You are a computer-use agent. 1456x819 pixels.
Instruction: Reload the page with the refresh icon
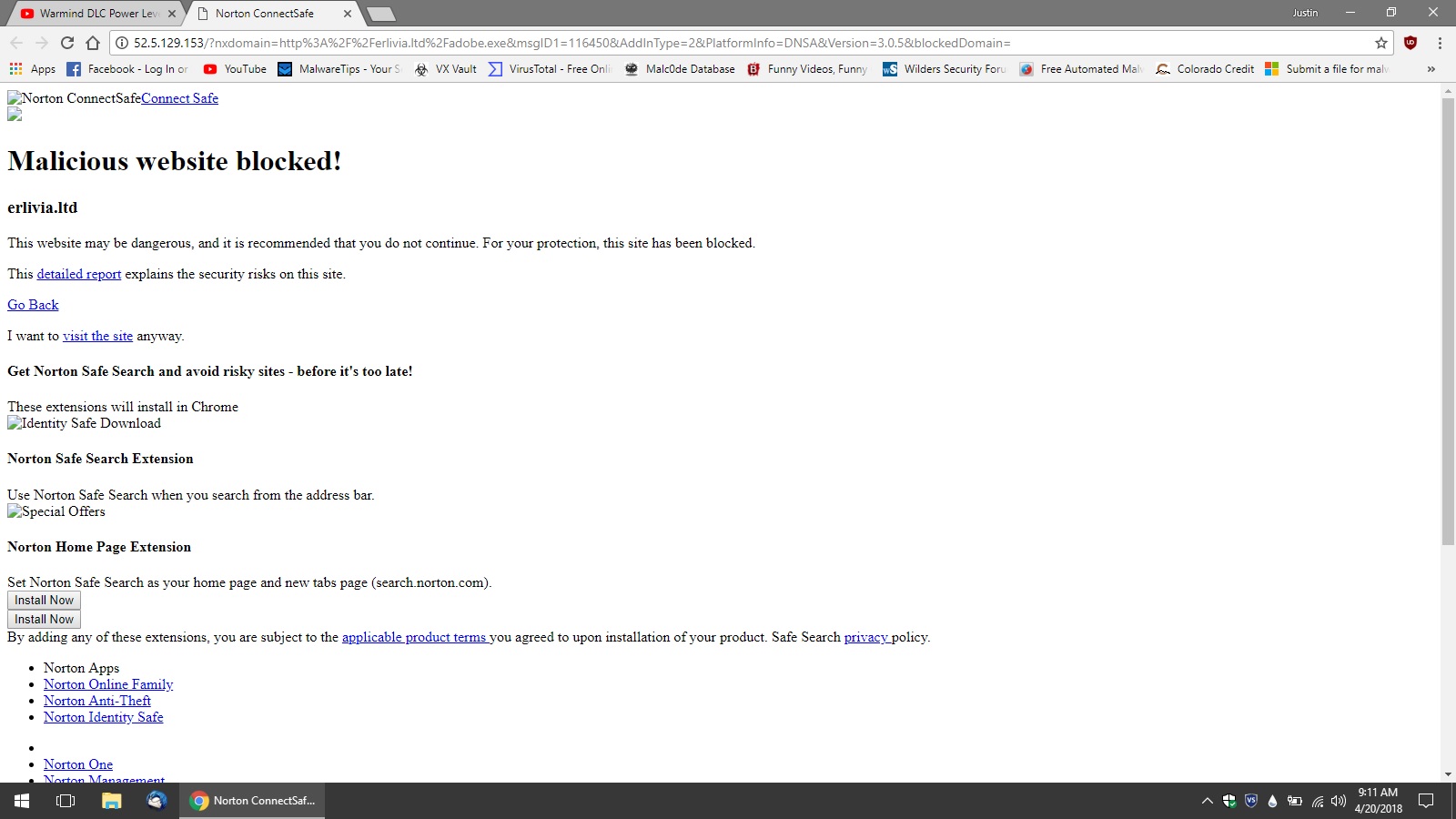click(x=67, y=43)
